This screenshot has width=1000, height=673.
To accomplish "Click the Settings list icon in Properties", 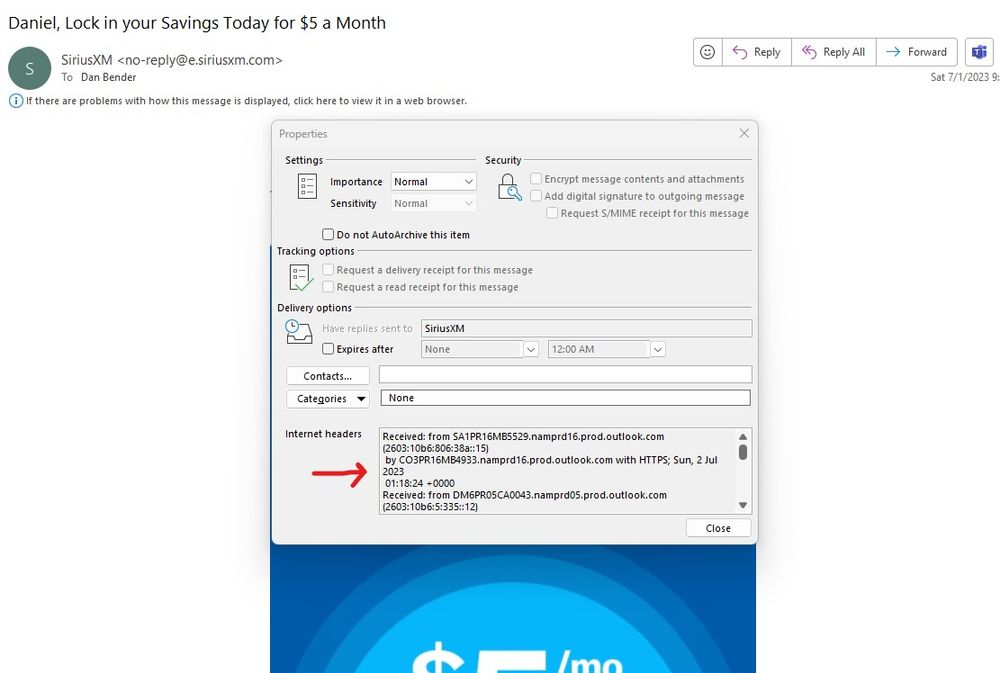I will [x=307, y=187].
